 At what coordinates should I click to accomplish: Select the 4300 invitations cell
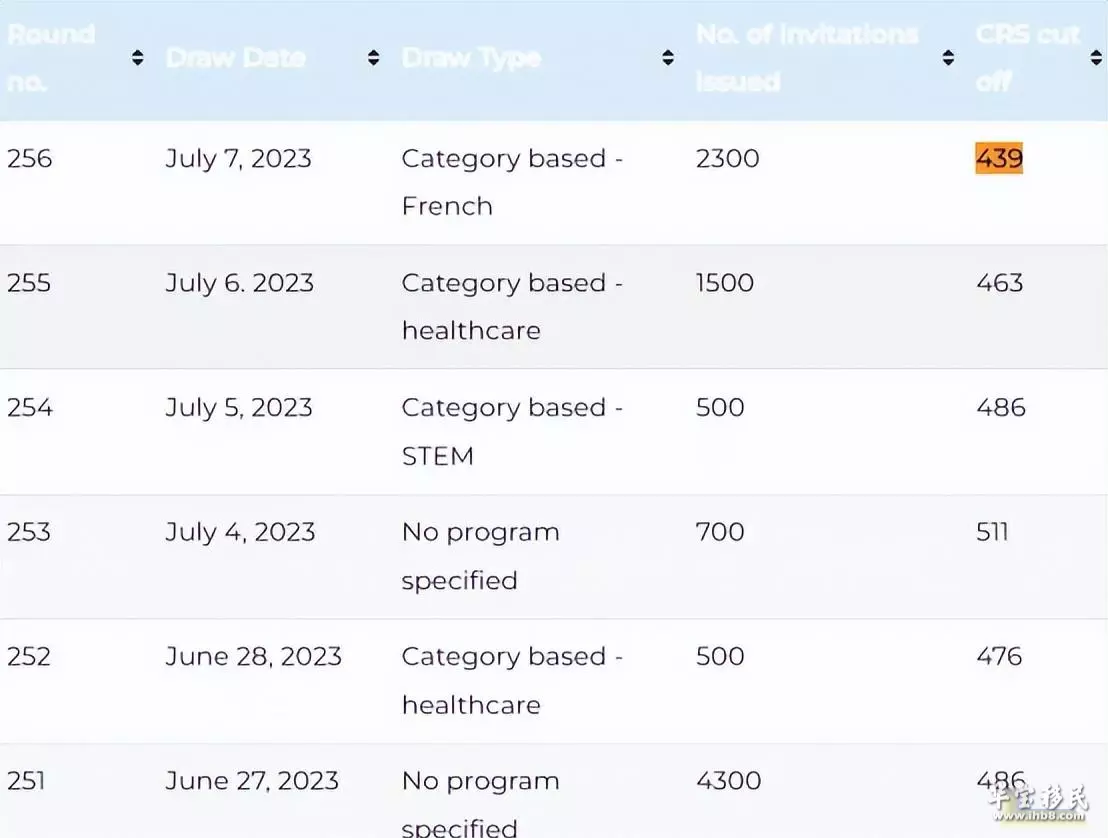pos(729,781)
